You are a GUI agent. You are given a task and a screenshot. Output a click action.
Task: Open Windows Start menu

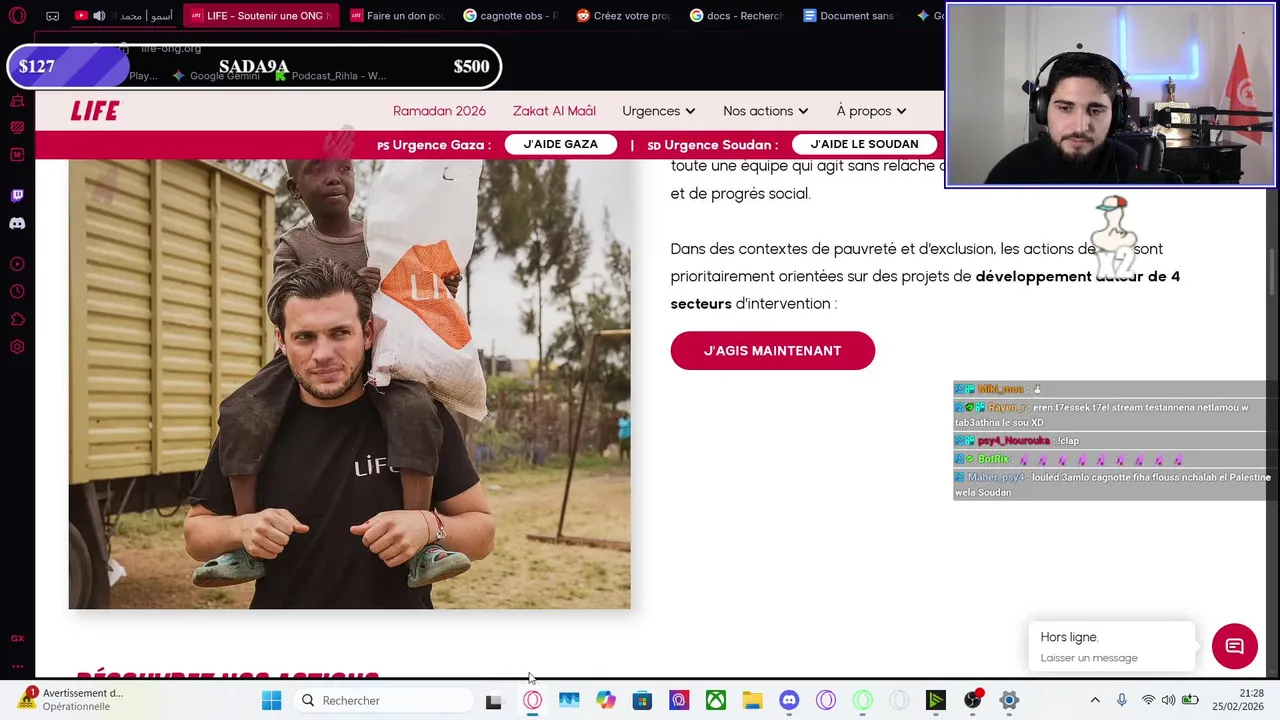coord(271,701)
